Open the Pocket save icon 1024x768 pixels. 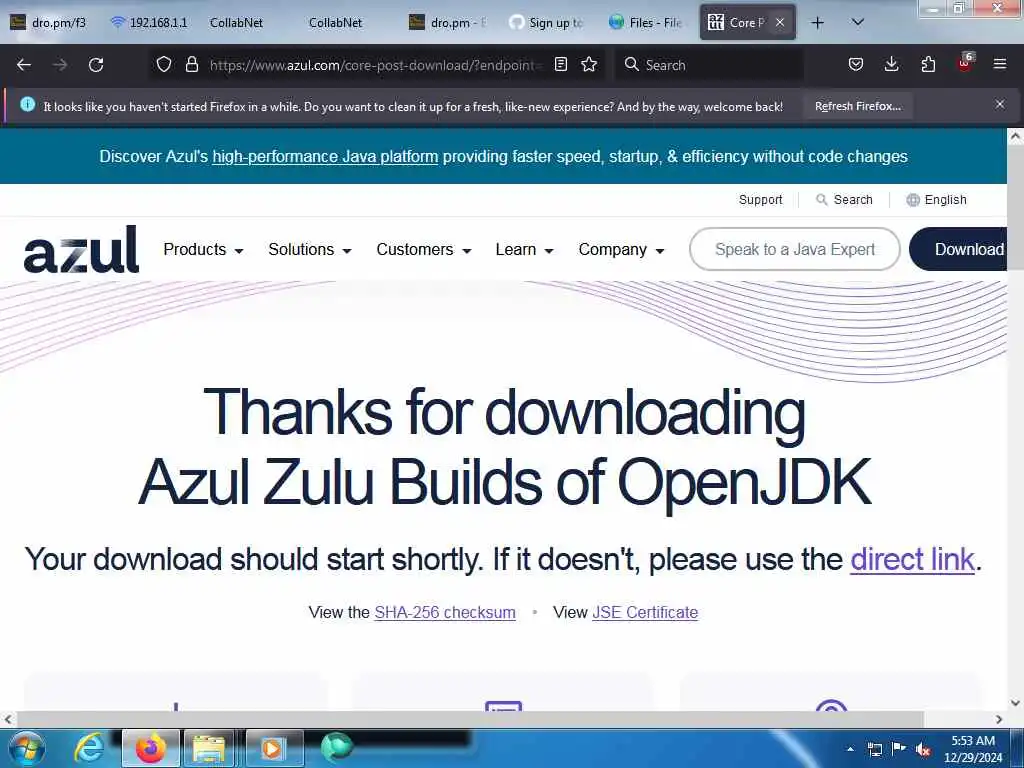pos(856,65)
